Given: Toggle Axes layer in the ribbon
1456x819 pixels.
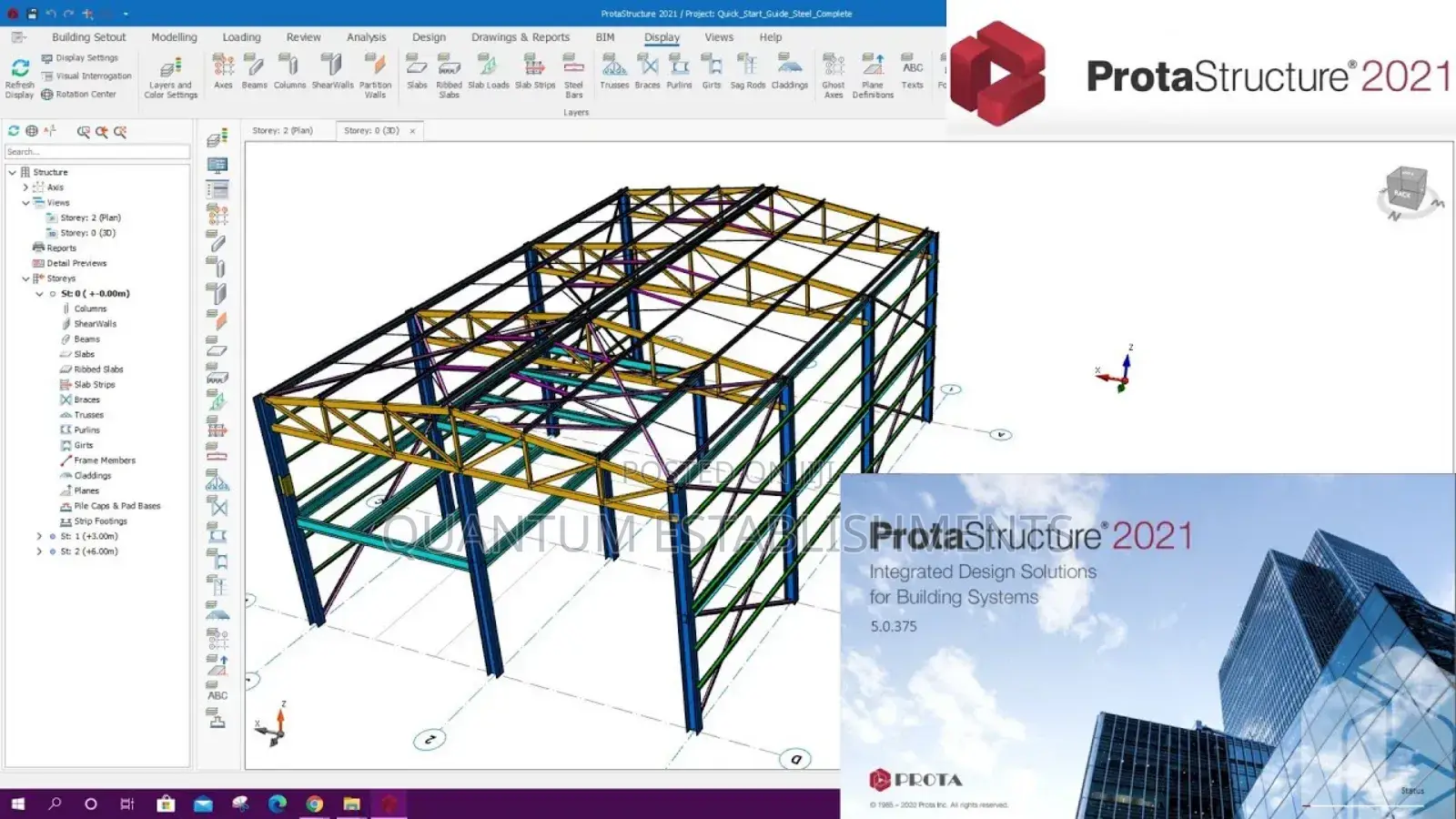Looking at the screenshot, I should point(223,72).
